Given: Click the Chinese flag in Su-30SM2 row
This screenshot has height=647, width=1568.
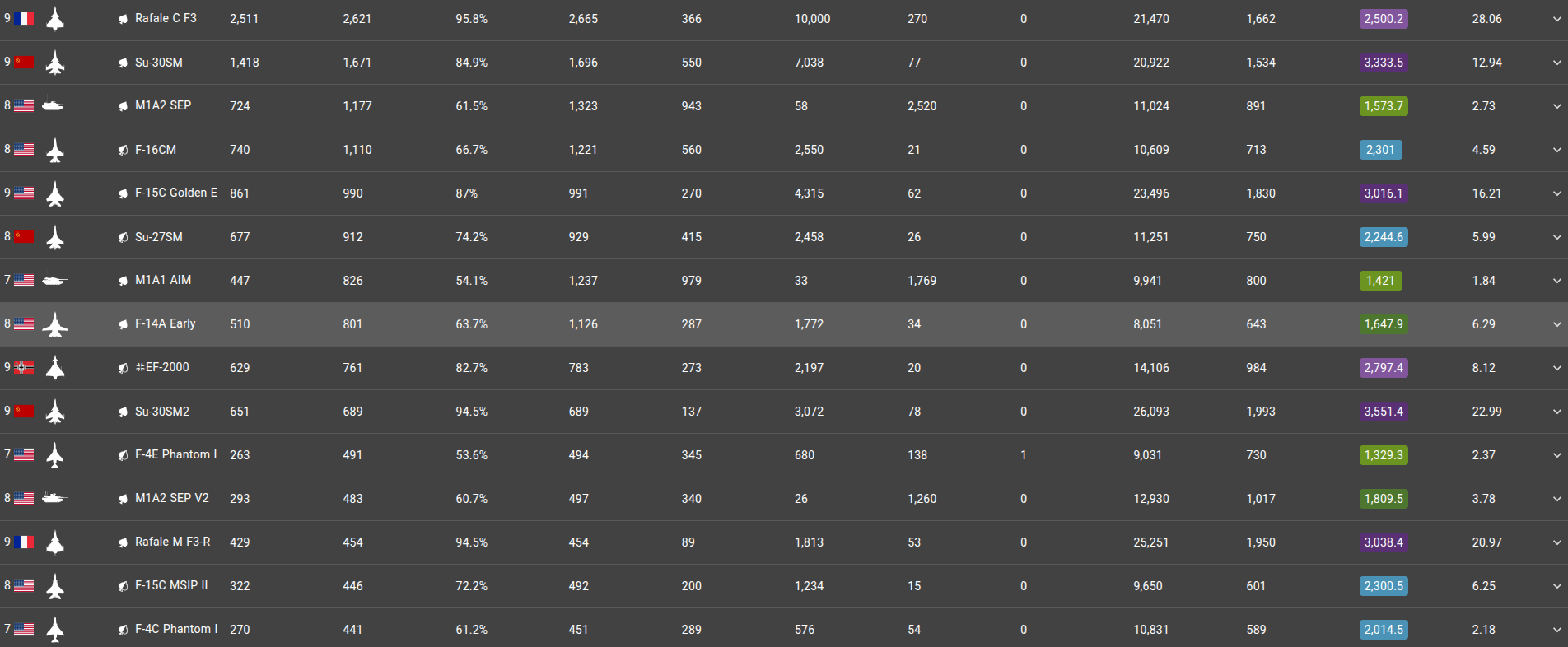Looking at the screenshot, I should 25,411.
